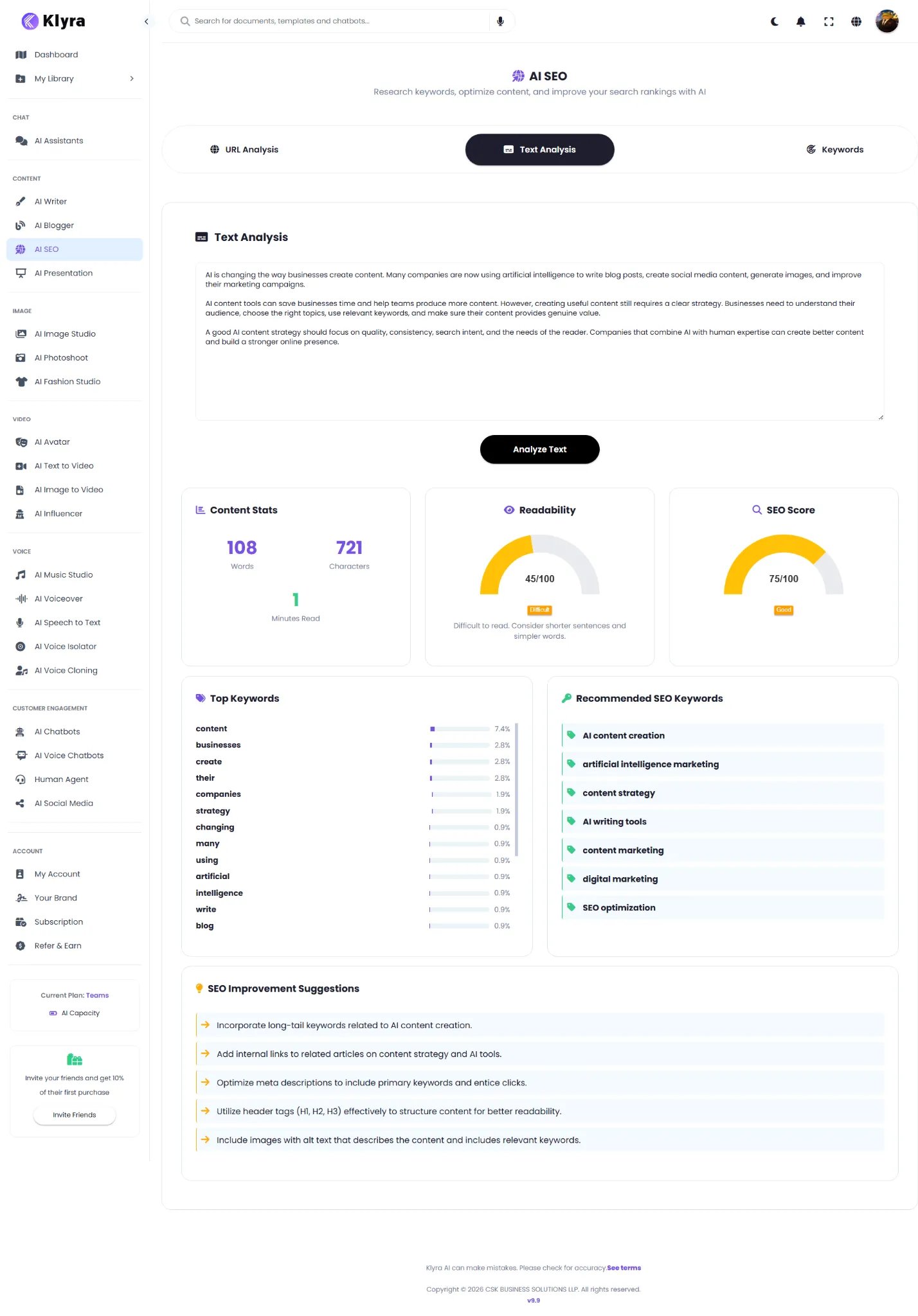Toggle dark mode moon icon

[775, 21]
